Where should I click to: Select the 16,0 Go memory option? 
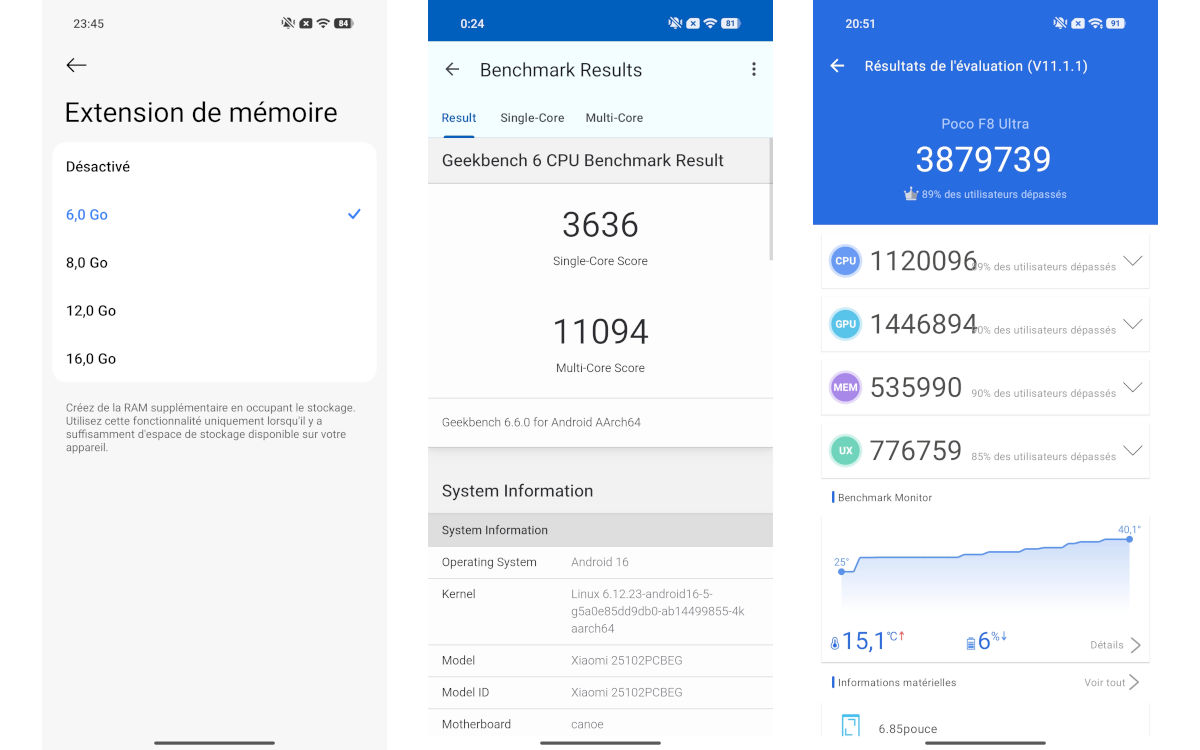(91, 358)
